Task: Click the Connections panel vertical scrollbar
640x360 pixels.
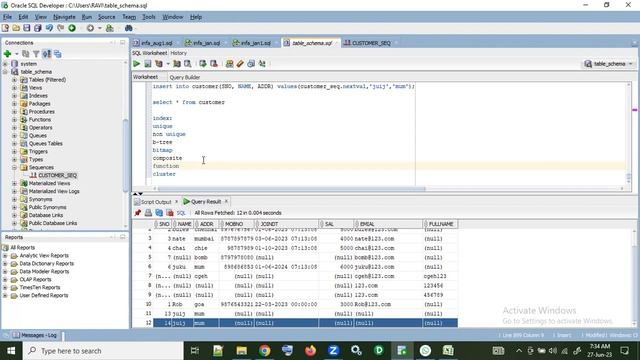Action: (x=125, y=155)
